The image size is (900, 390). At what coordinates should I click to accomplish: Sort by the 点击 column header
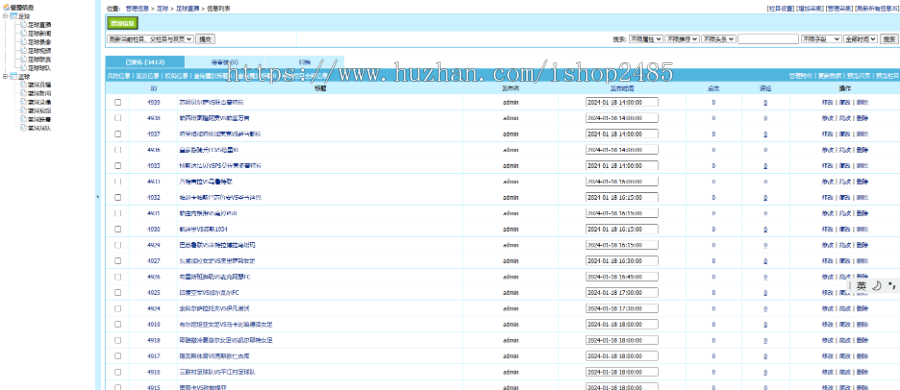713,88
